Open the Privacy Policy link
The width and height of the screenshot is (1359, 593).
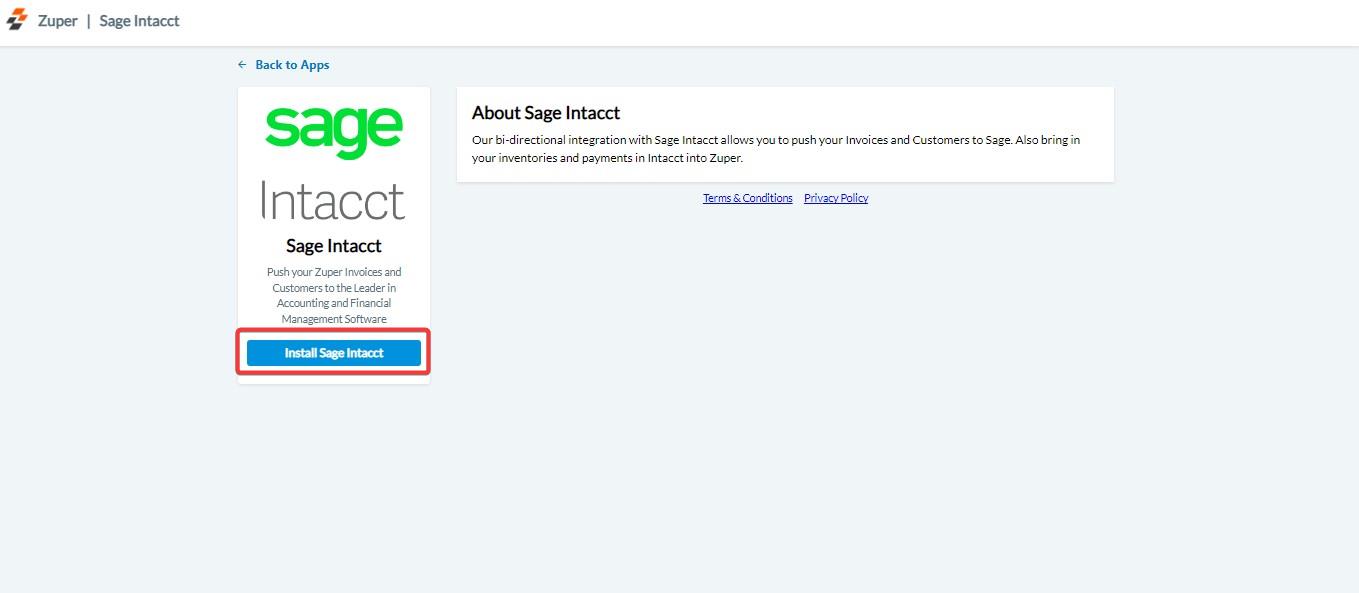click(836, 197)
